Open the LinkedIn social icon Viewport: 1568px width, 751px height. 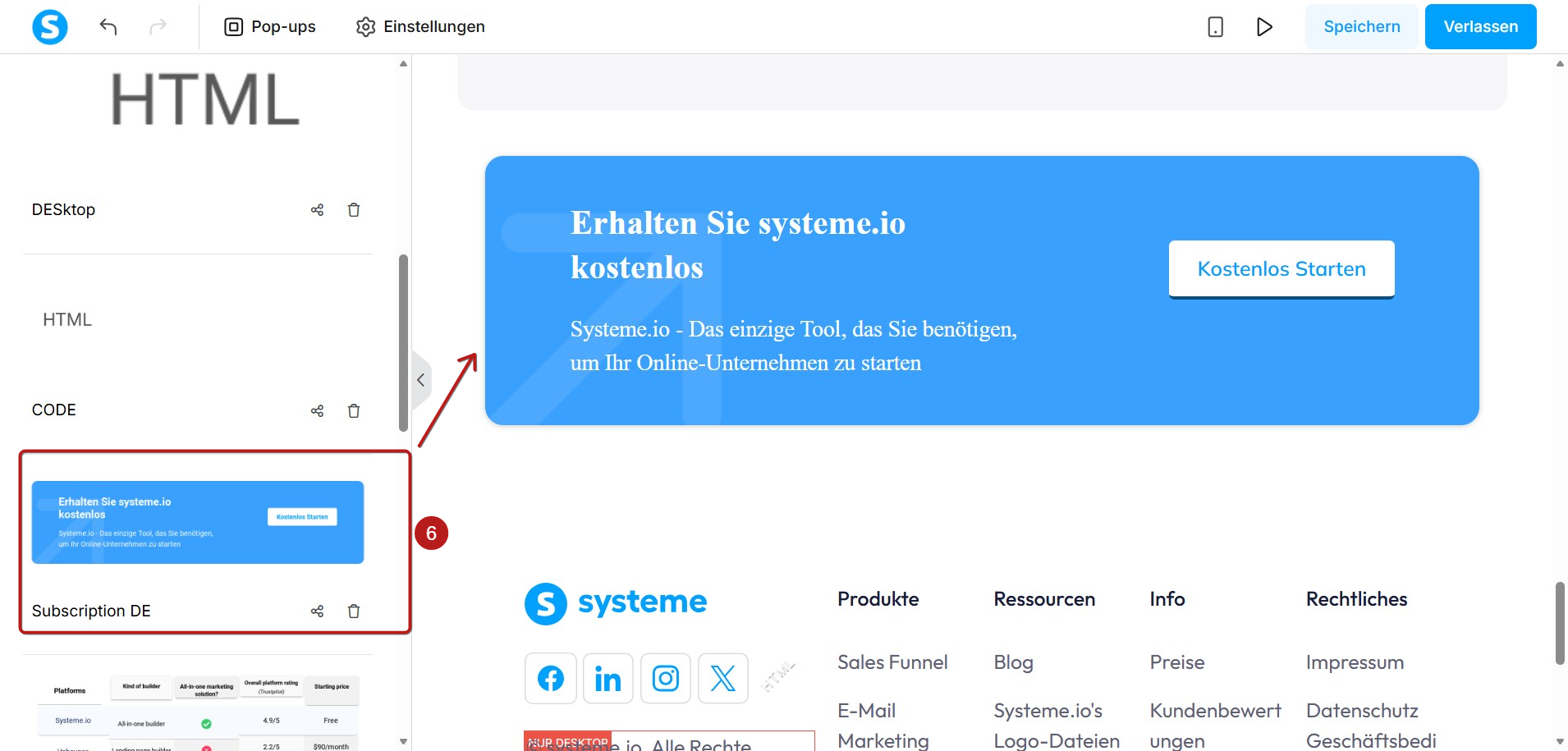[x=608, y=679]
